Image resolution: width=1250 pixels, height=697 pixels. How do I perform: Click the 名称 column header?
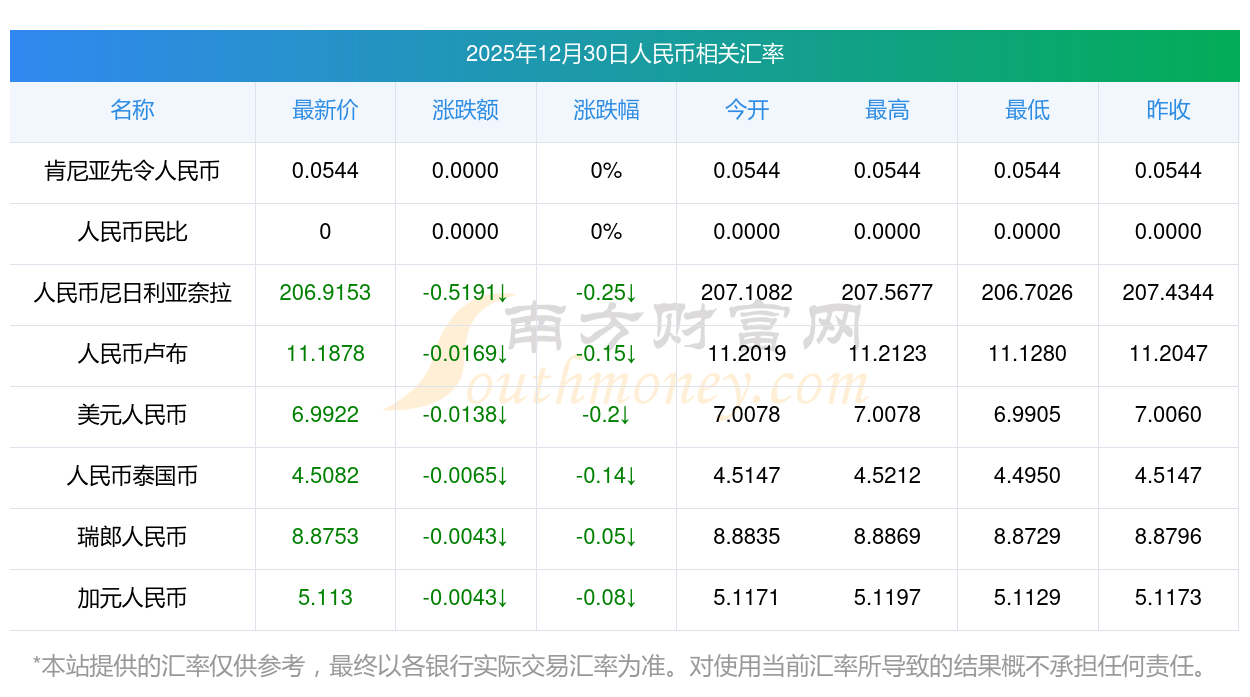tap(132, 110)
